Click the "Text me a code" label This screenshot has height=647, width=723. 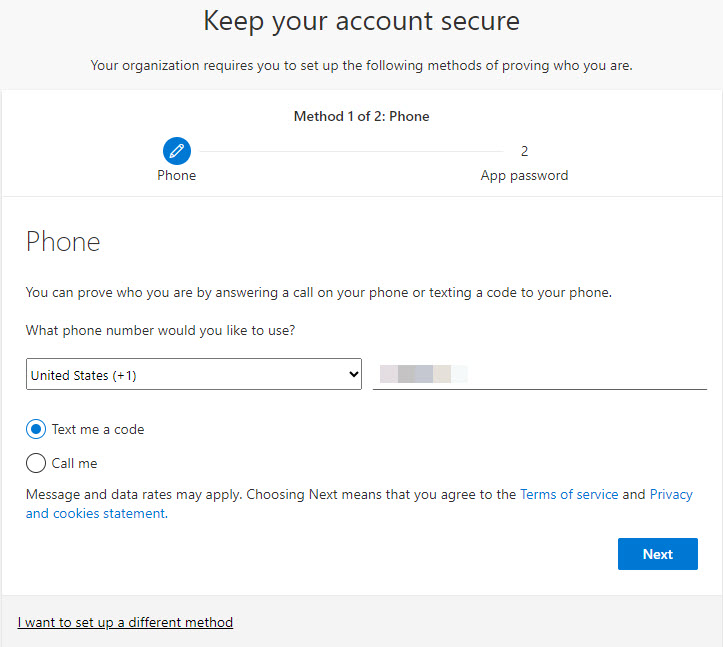[98, 429]
